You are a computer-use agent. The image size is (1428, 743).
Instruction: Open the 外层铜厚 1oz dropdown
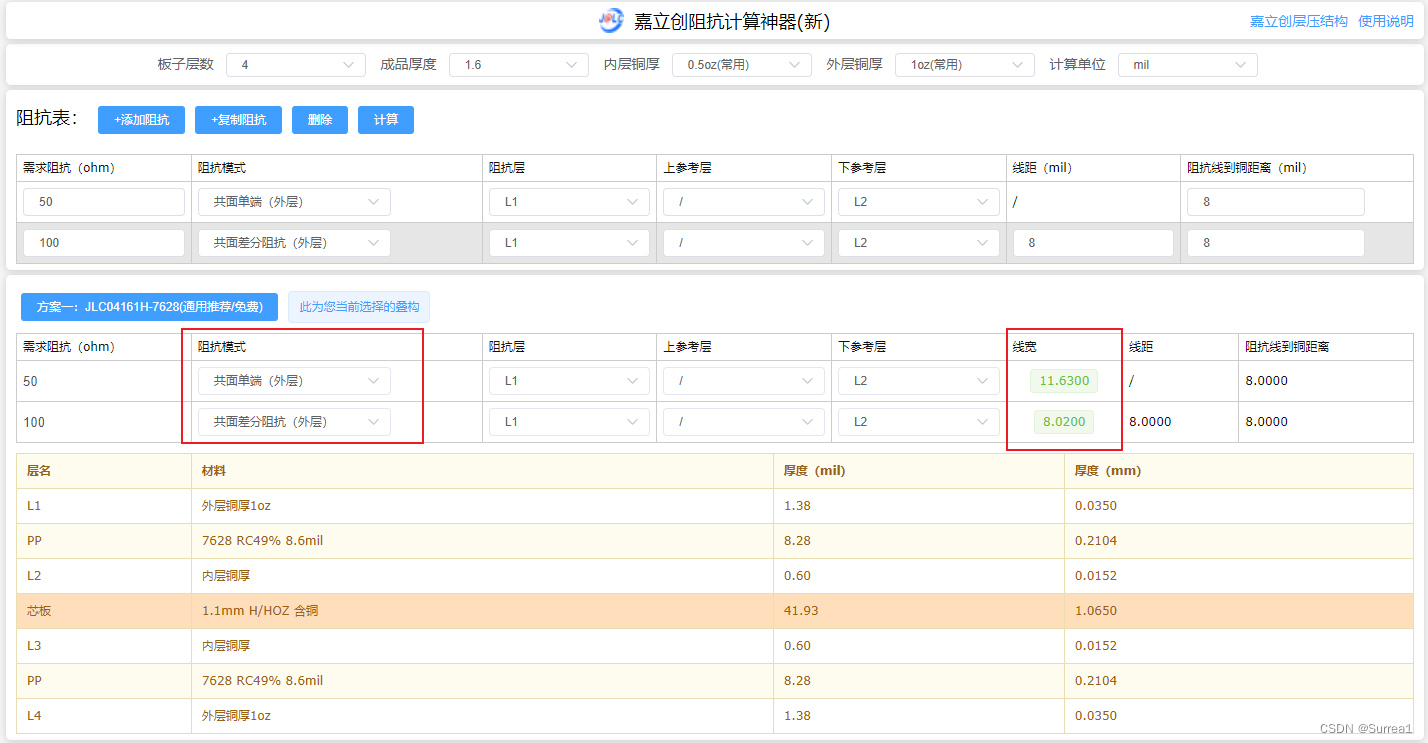[x=965, y=65]
